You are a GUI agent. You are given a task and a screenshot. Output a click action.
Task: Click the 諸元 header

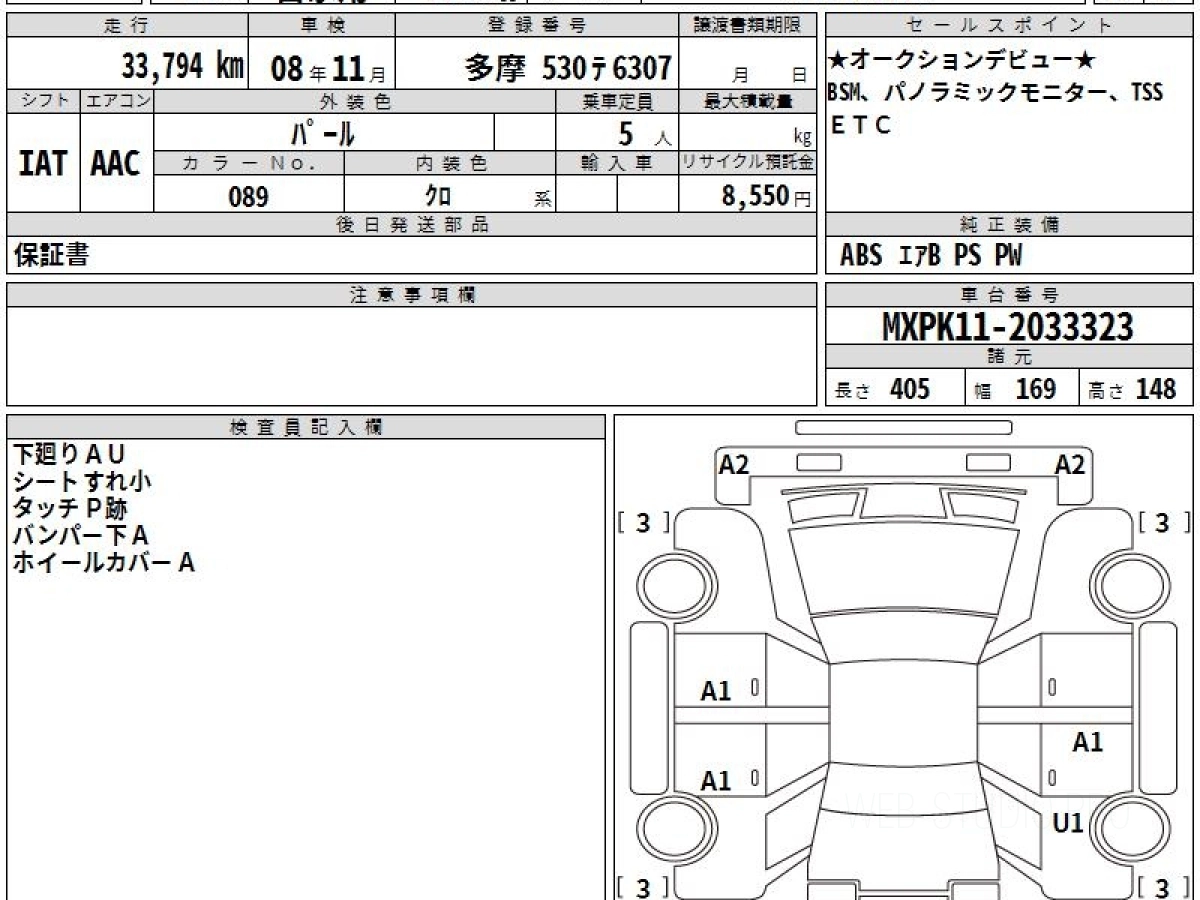pyautogui.click(x=1010, y=357)
